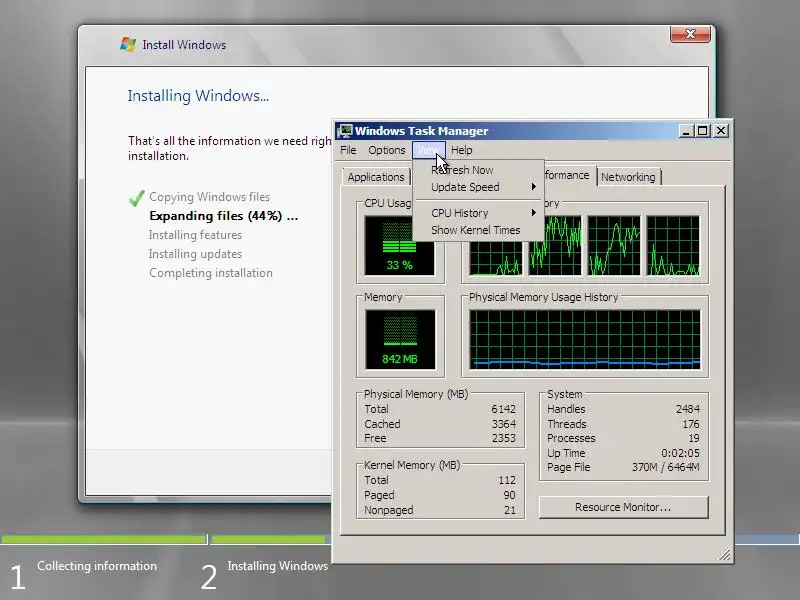The height and width of the screenshot is (600, 800).
Task: Click the Expanding files (44%) step text
Action: pyautogui.click(x=223, y=216)
